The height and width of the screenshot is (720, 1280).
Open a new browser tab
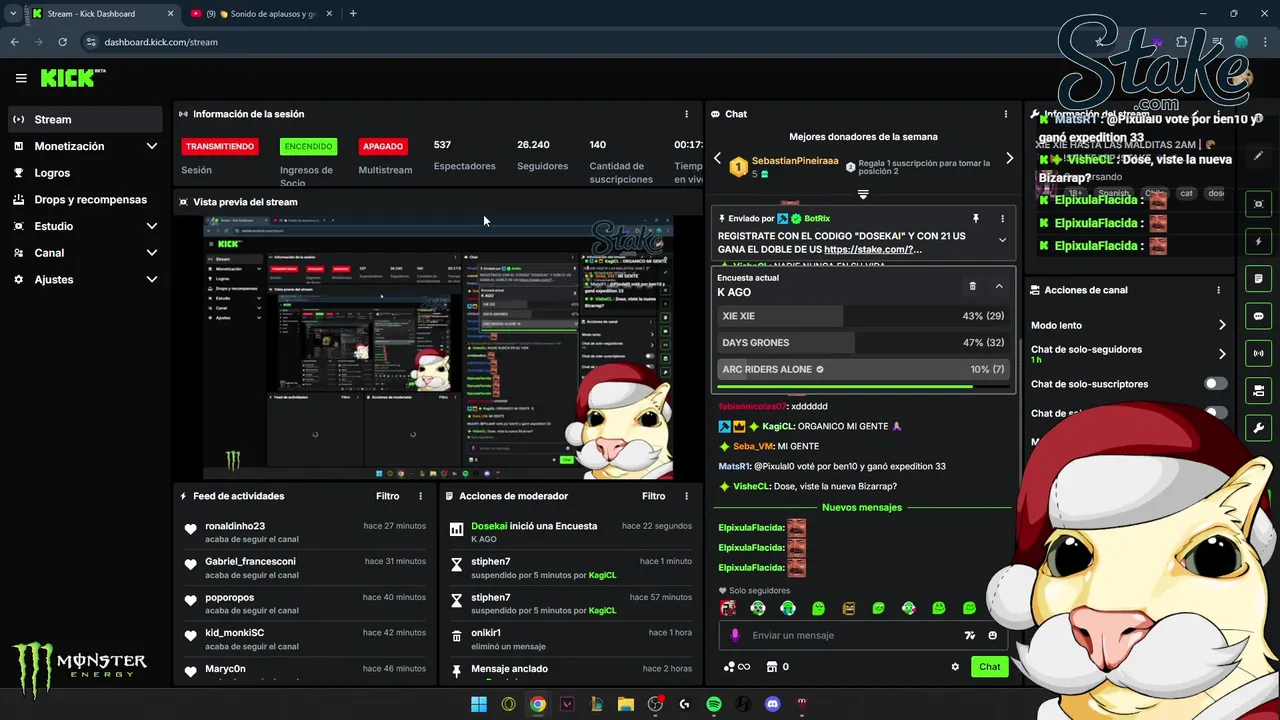pos(353,14)
